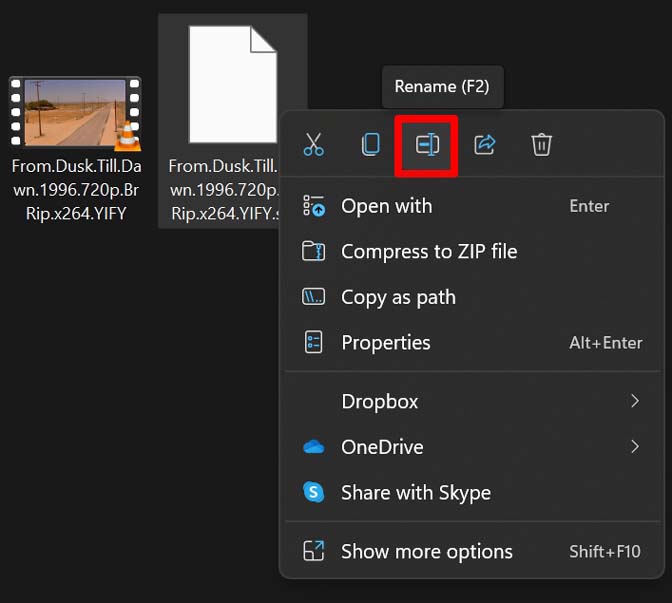Click the Dropbox menu label
672x603 pixels.
380,401
